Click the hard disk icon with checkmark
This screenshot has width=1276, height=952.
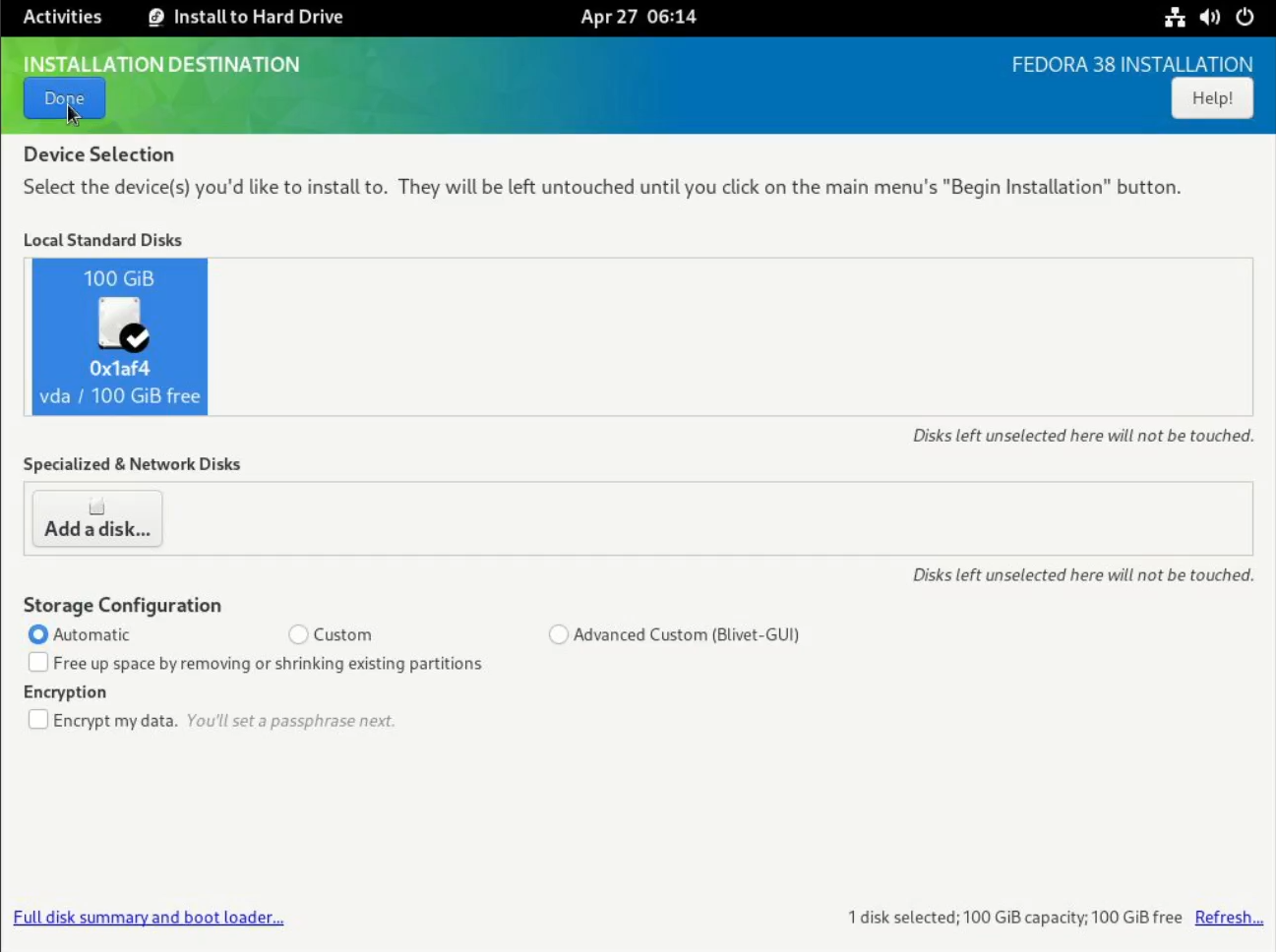click(x=121, y=324)
